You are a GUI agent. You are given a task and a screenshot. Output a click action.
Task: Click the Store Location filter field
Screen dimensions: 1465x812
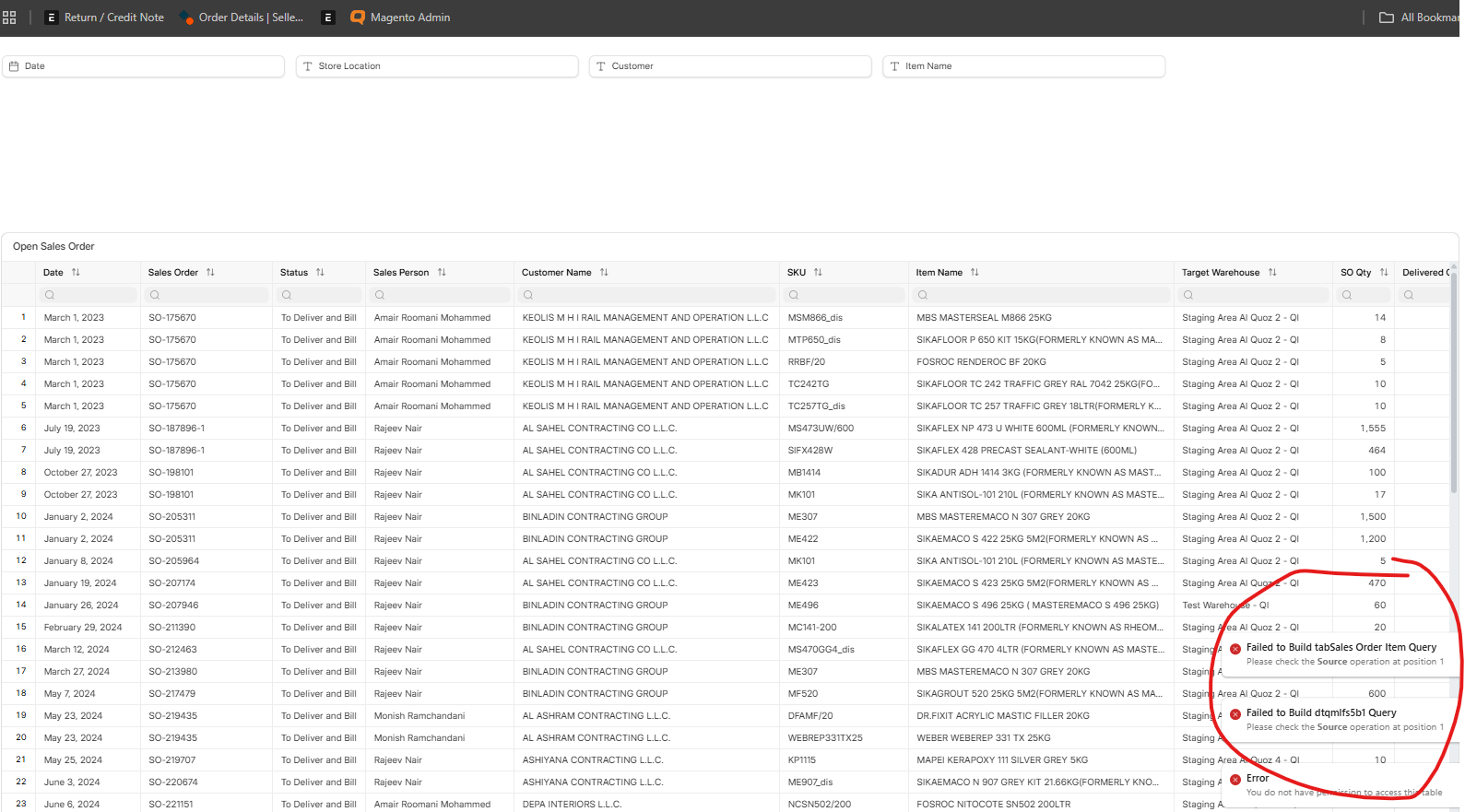(437, 66)
